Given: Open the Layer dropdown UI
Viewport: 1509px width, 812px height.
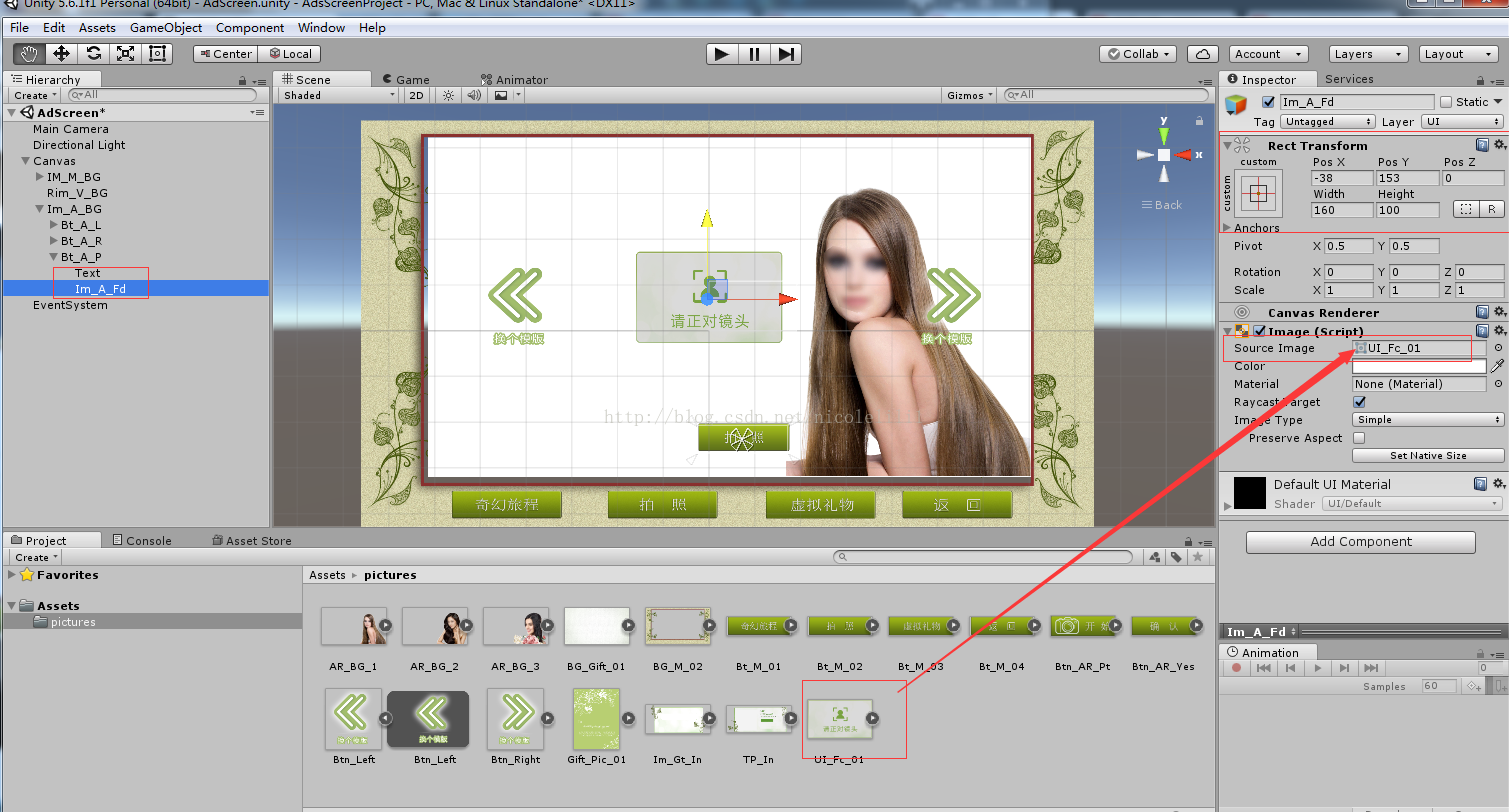Looking at the screenshot, I should point(1463,122).
